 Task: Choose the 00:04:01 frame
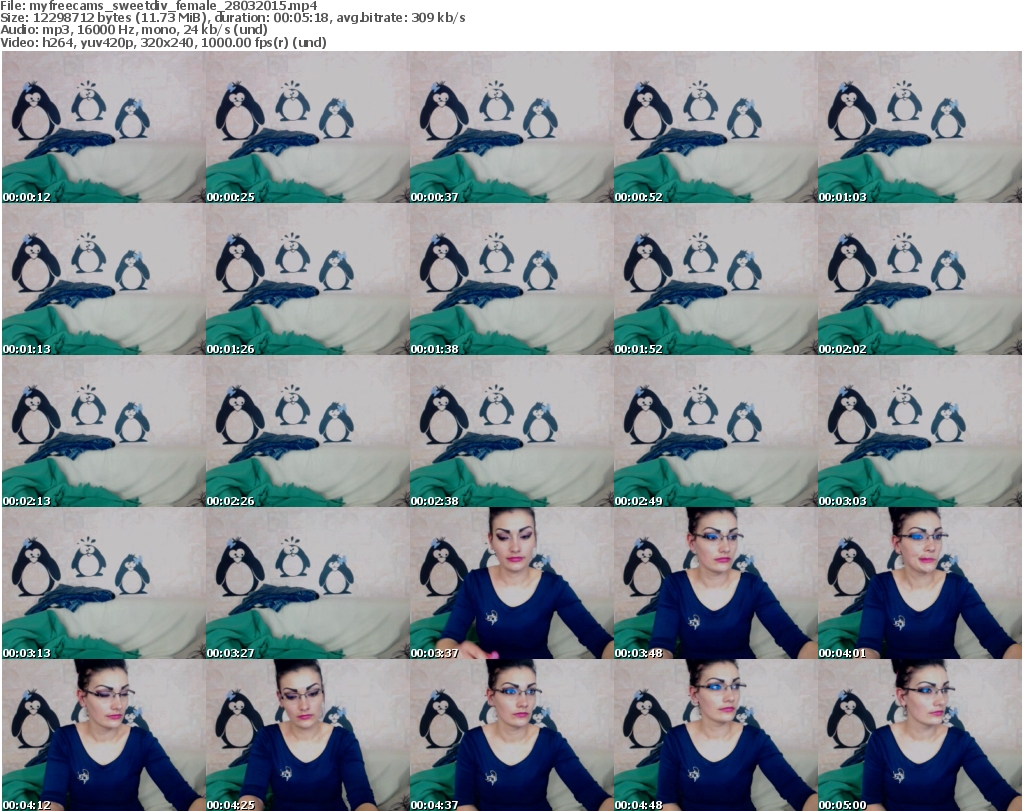[919, 583]
